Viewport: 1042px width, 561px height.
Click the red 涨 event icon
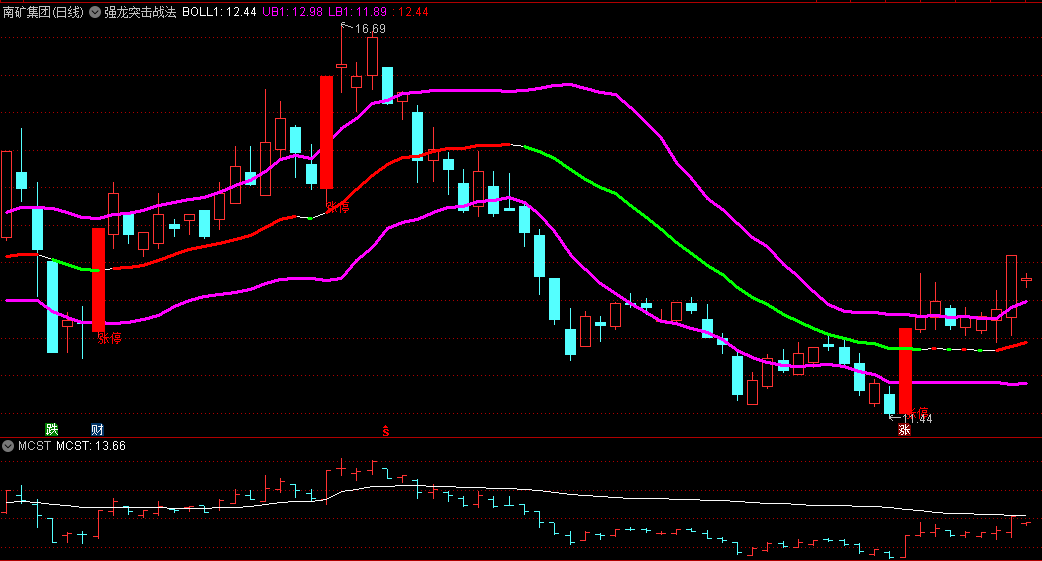point(904,429)
